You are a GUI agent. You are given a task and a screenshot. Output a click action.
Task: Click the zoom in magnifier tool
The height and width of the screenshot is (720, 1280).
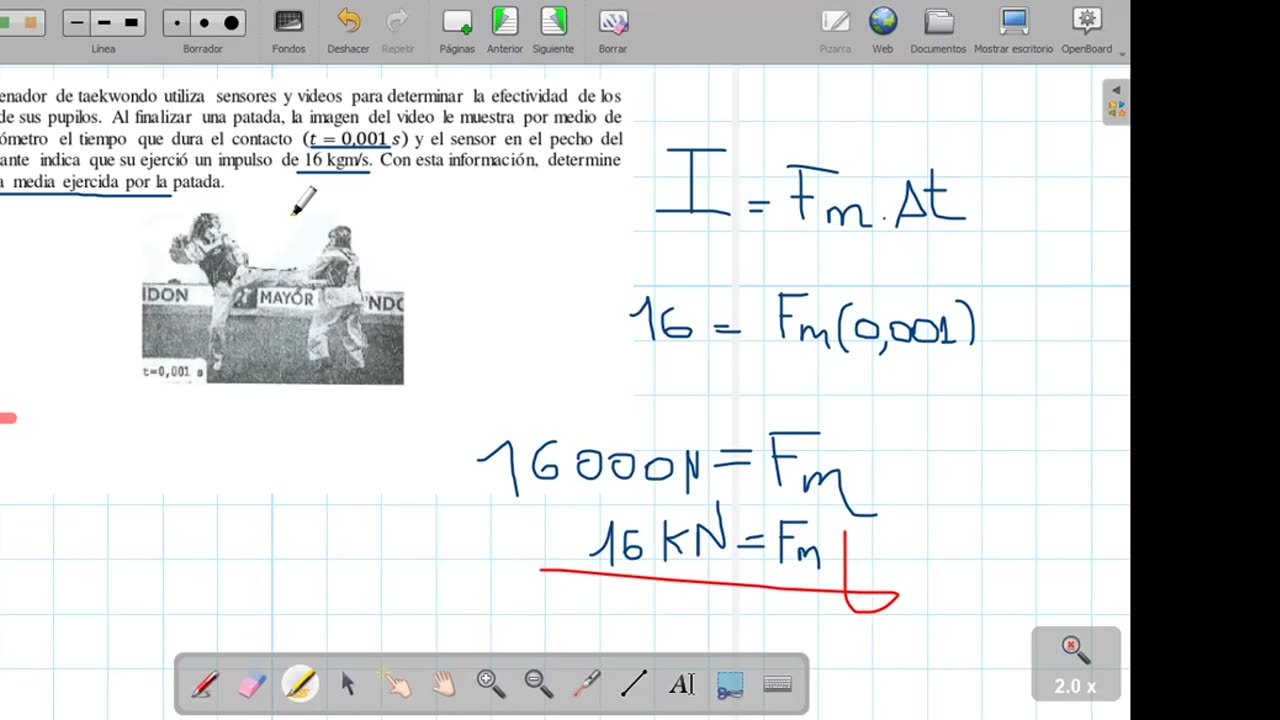(490, 684)
